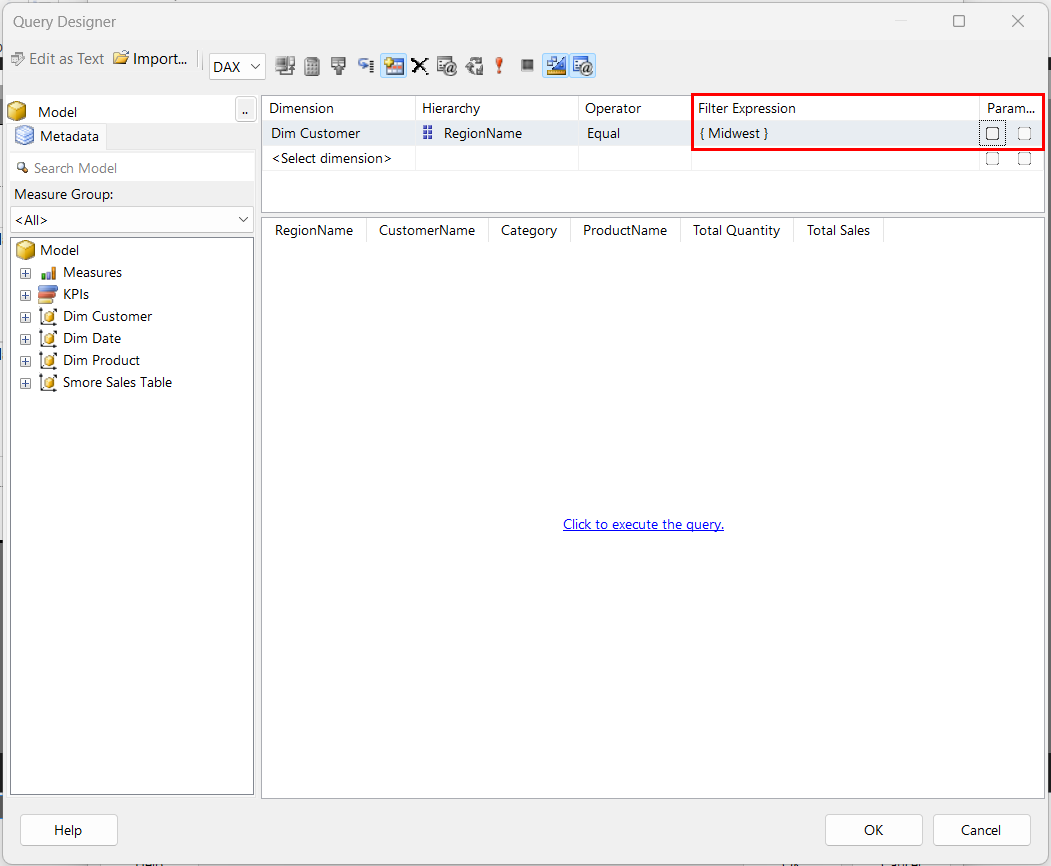This screenshot has width=1051, height=866.
Task: Click the Total Sales column header
Action: [x=838, y=231]
